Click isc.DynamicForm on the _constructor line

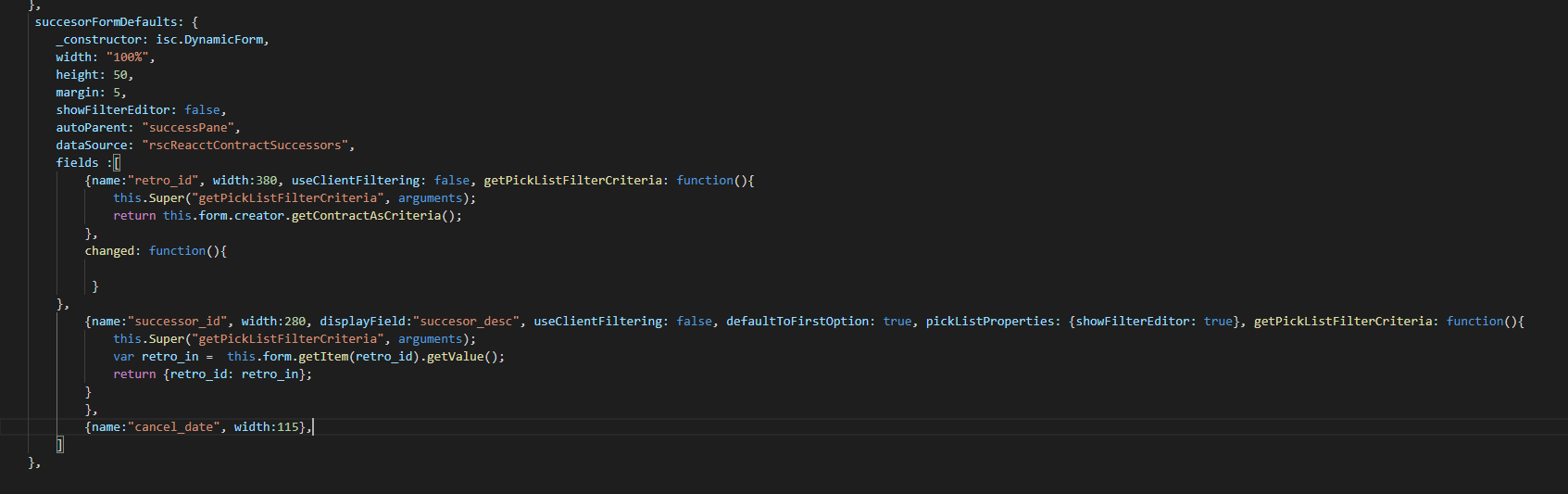tap(211, 39)
